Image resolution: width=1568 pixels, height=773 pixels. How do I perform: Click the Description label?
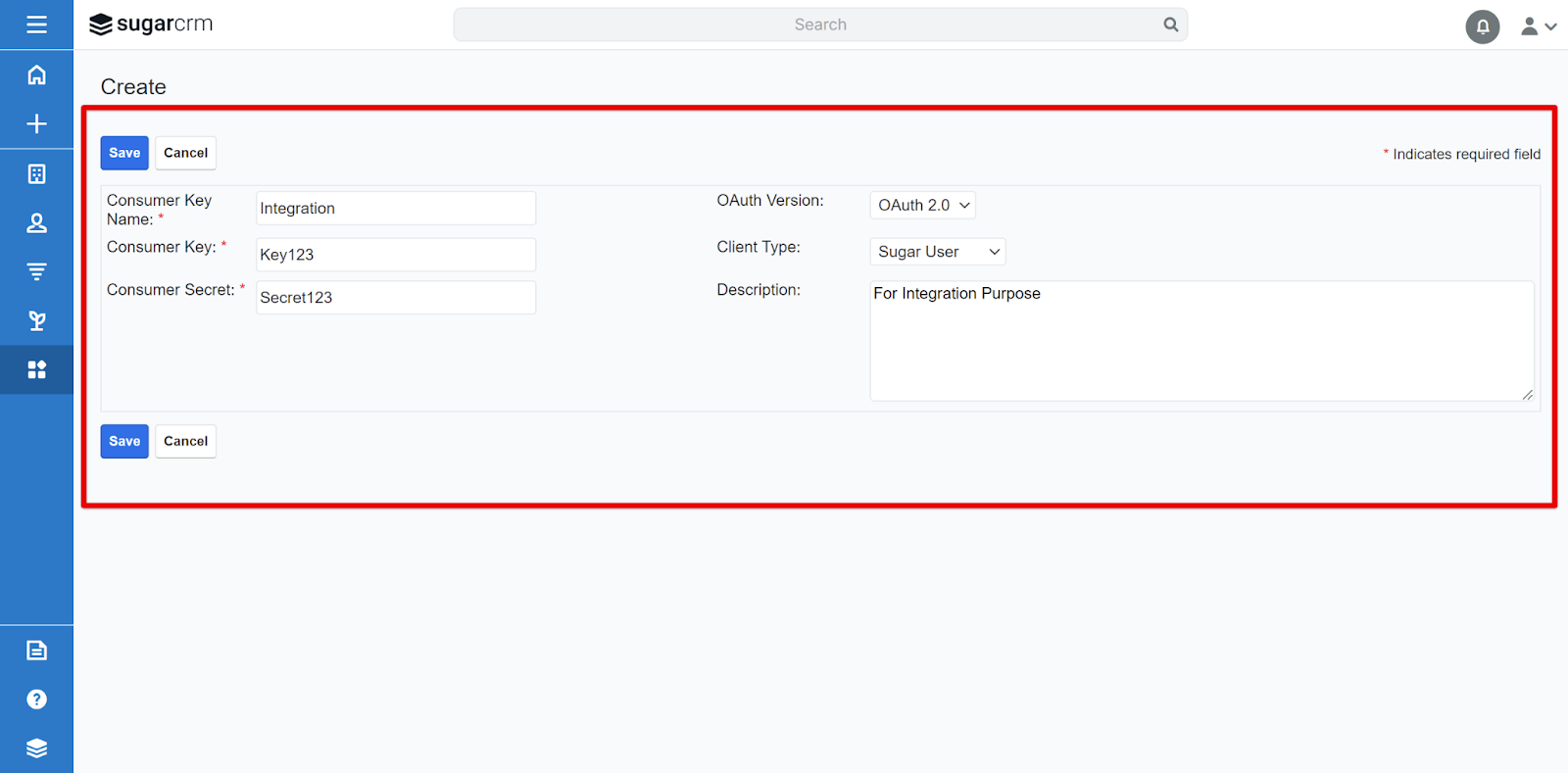coord(759,290)
